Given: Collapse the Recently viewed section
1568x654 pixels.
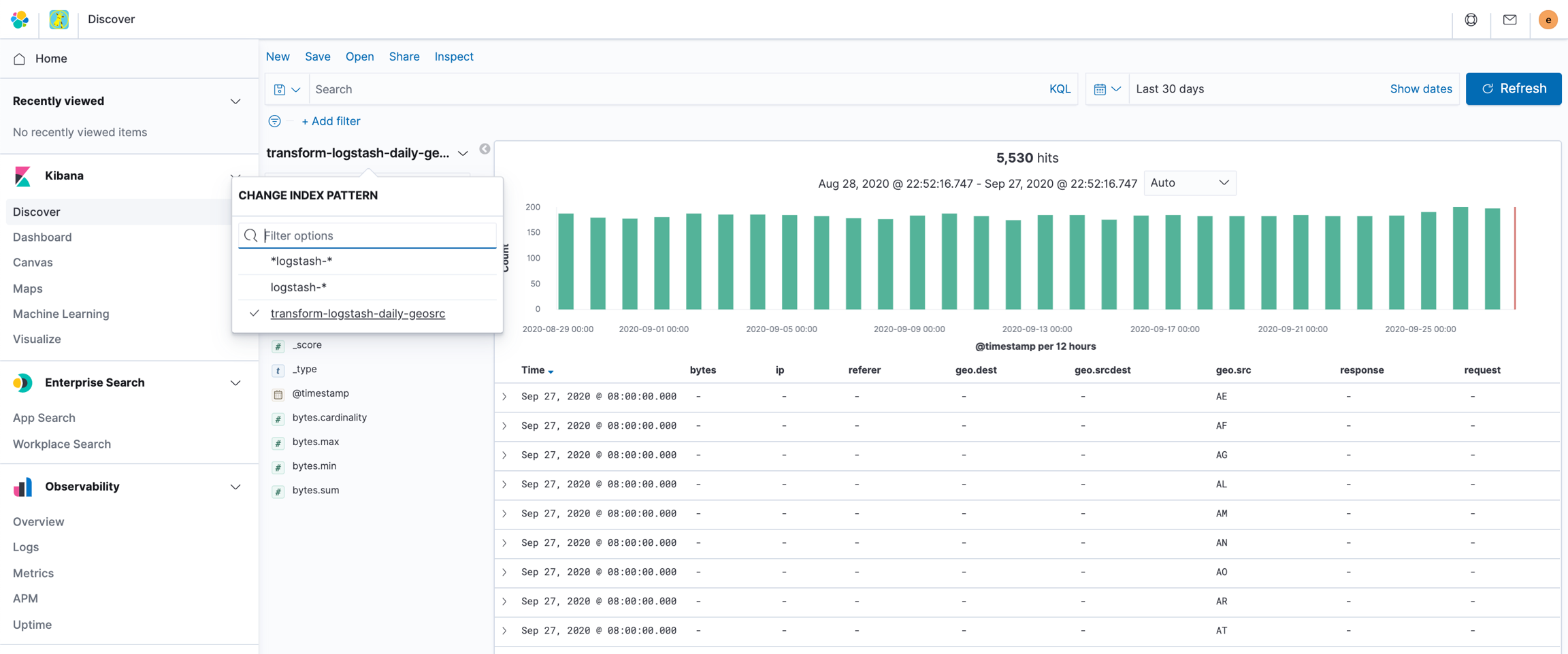Looking at the screenshot, I should (x=235, y=101).
